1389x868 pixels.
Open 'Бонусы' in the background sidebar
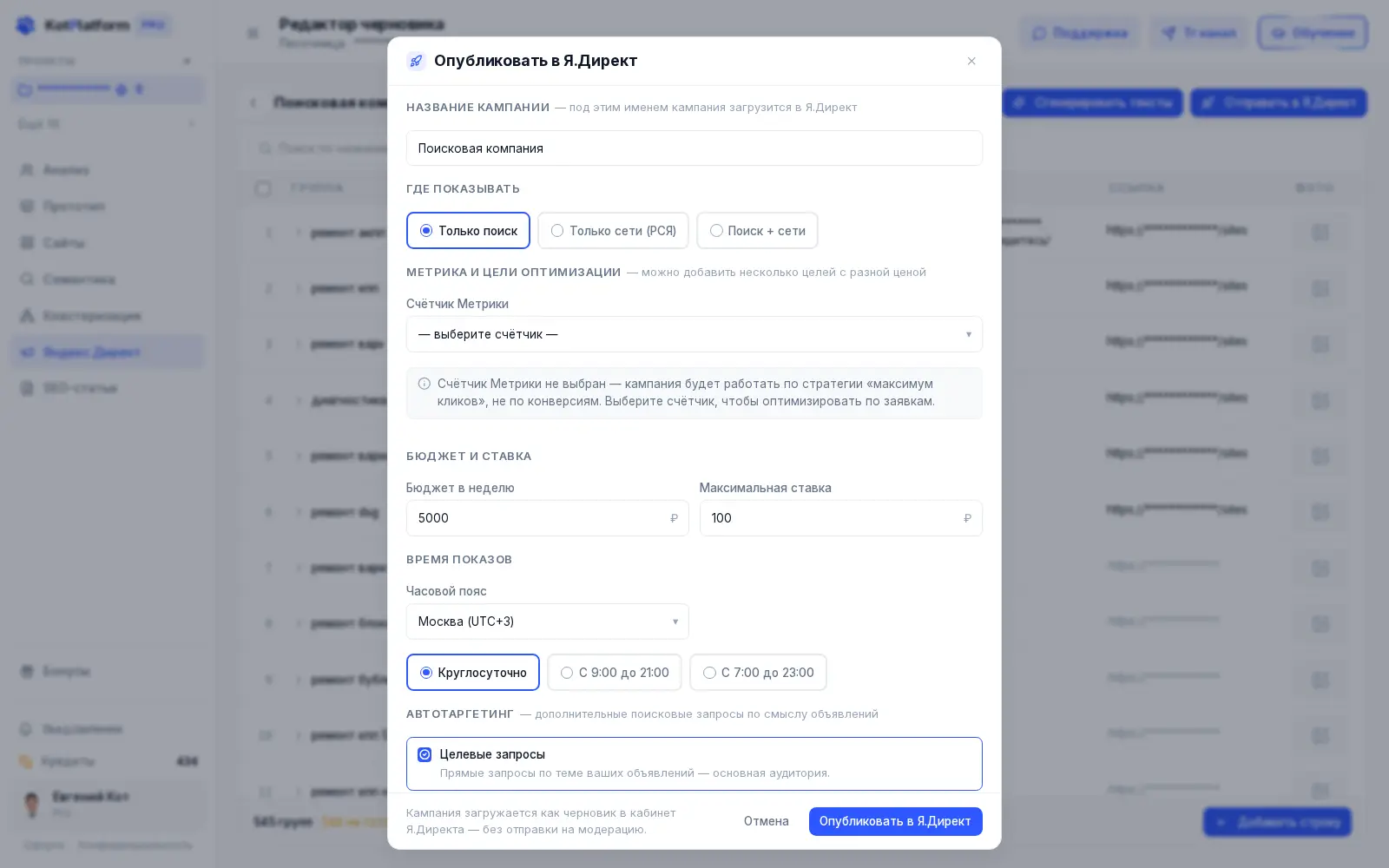108,672
